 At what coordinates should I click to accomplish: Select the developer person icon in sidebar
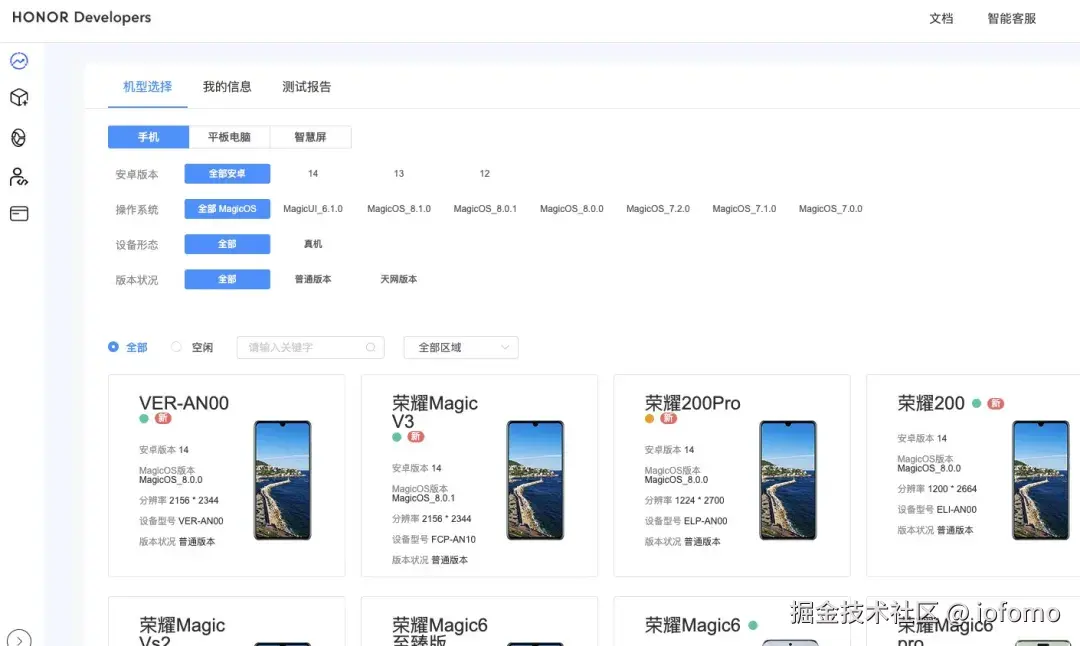(19, 176)
